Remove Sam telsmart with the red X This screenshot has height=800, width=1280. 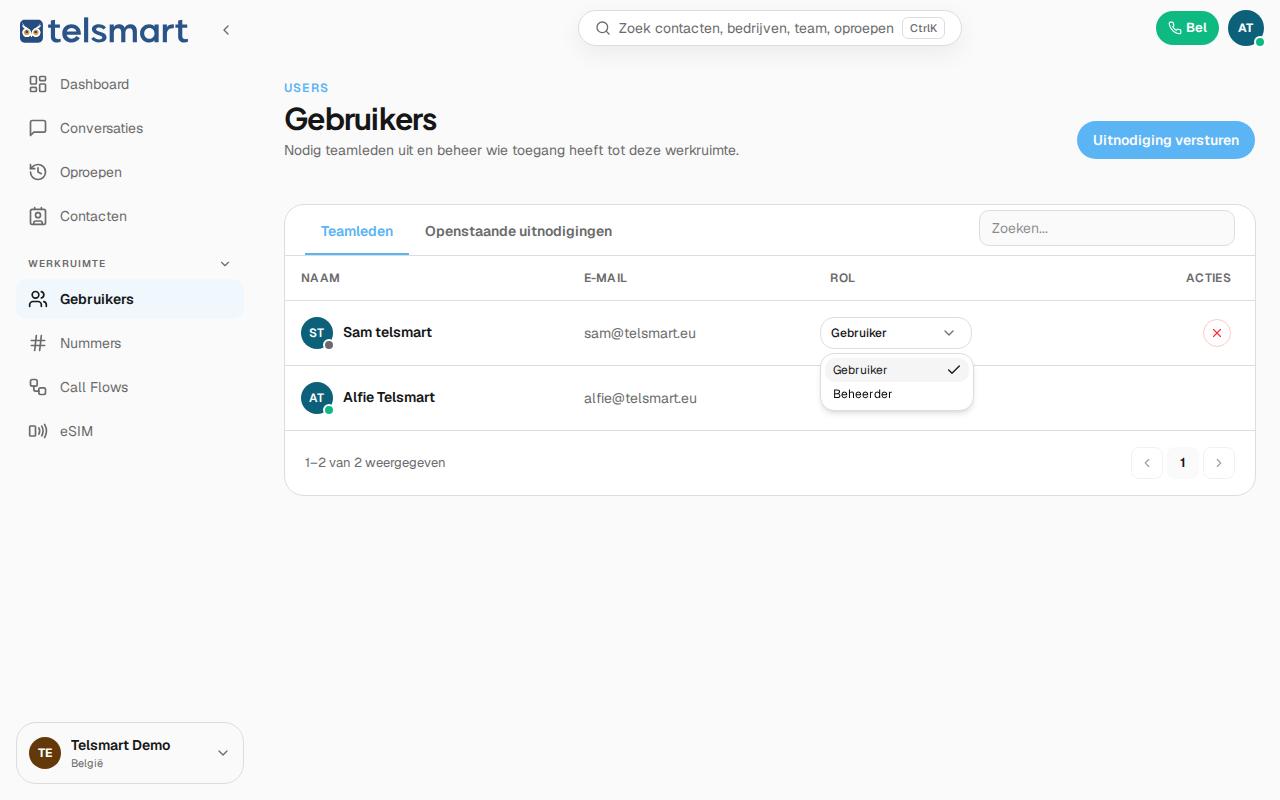(1217, 333)
